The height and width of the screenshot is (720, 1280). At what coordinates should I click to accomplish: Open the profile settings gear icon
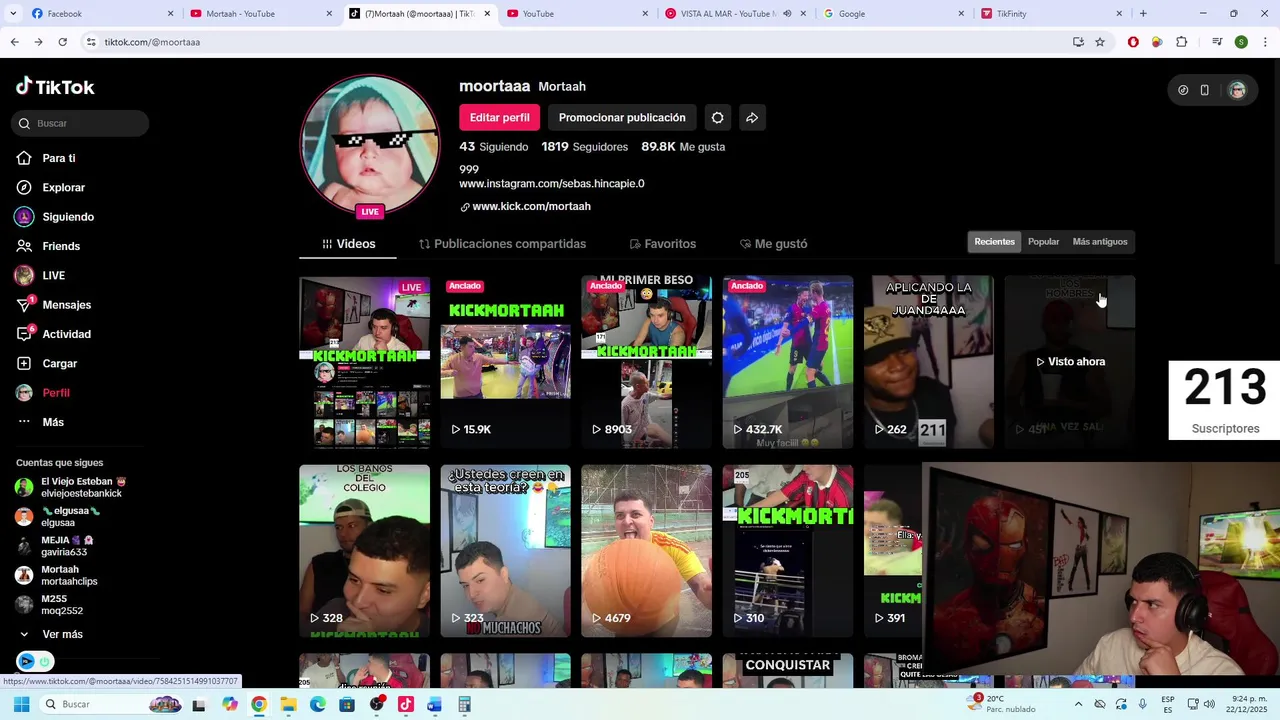tap(717, 117)
